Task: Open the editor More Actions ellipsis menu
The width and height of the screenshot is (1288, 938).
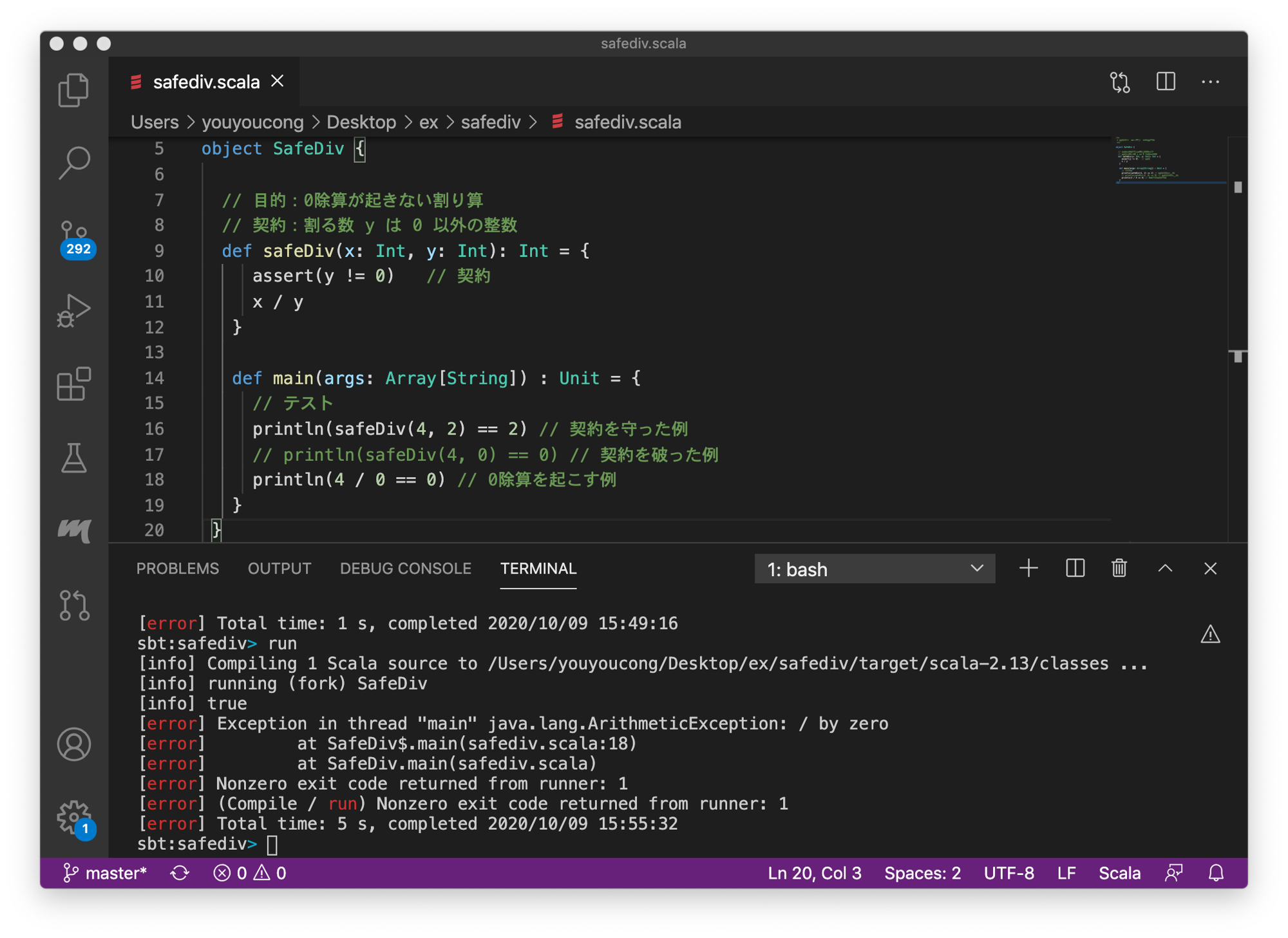Action: 1210,82
